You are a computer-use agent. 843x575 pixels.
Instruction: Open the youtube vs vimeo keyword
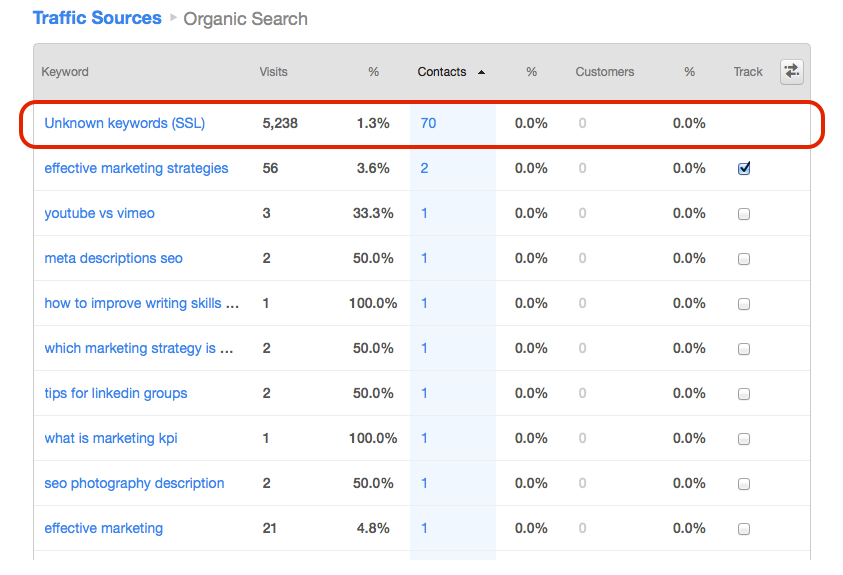point(99,213)
